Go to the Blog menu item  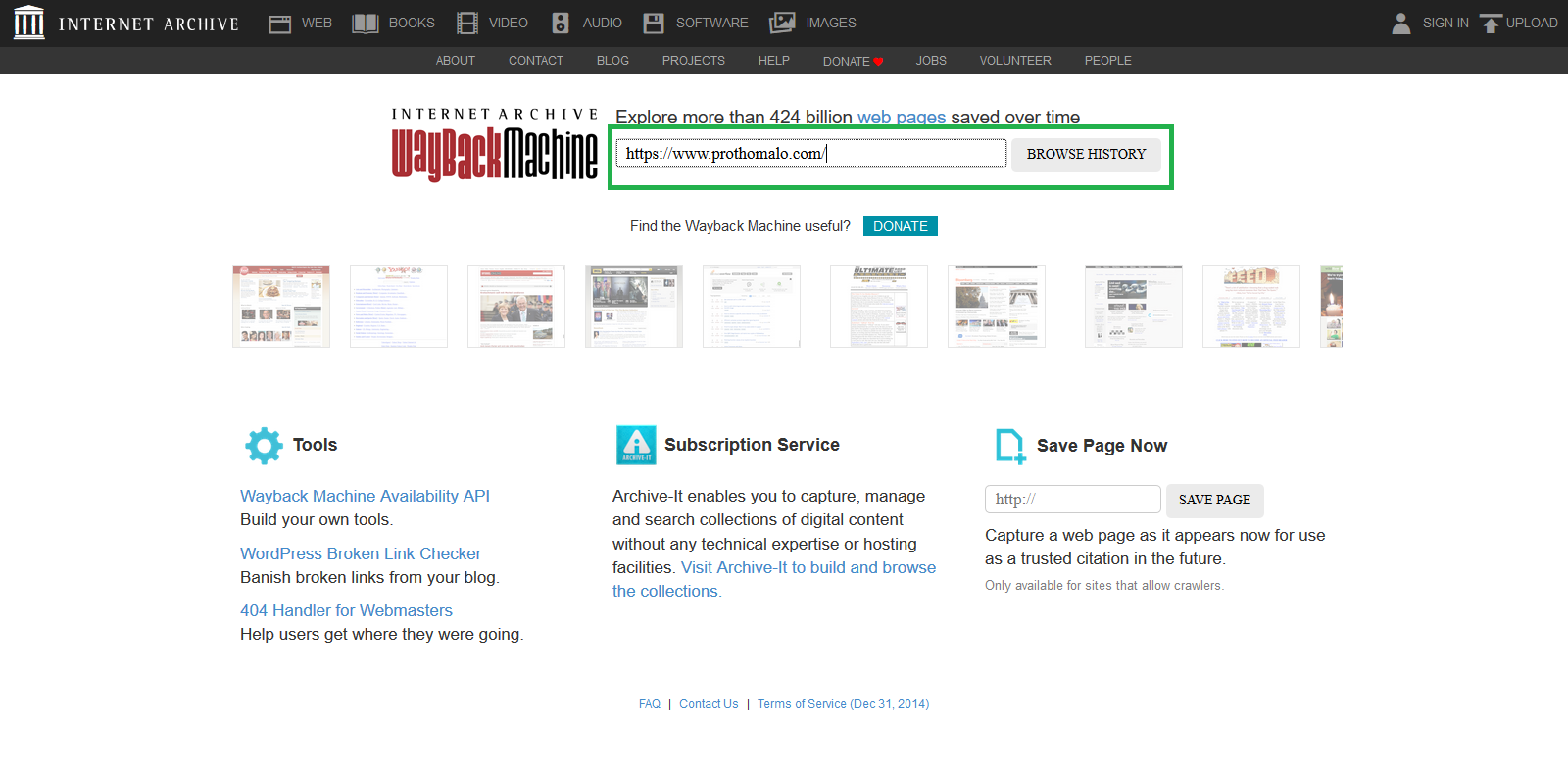click(x=612, y=61)
